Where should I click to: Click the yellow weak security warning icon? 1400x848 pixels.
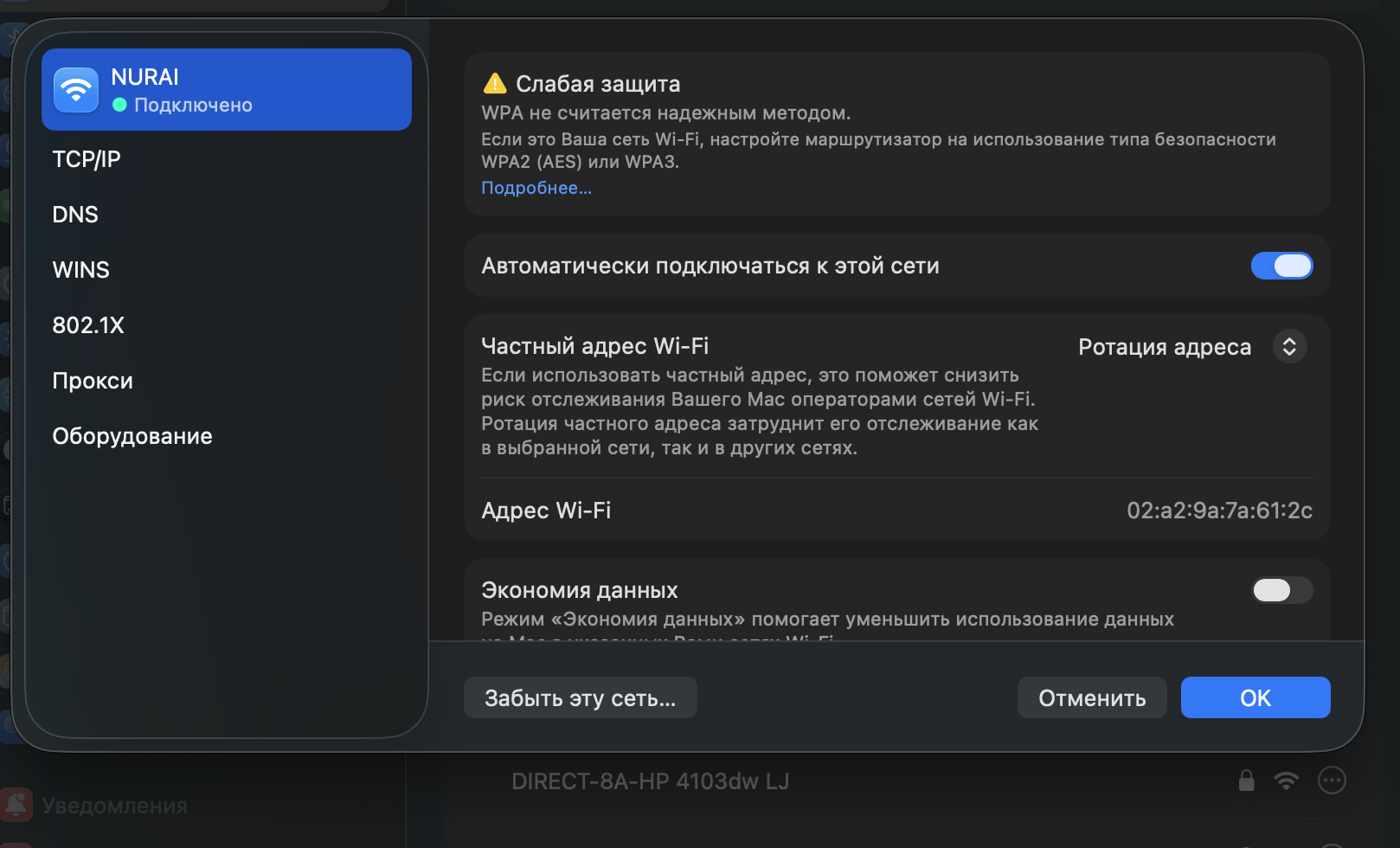[495, 84]
